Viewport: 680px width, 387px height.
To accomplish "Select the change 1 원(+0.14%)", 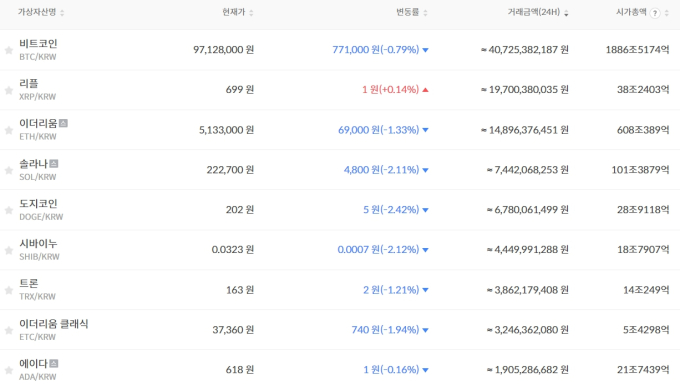I will 391,90.
